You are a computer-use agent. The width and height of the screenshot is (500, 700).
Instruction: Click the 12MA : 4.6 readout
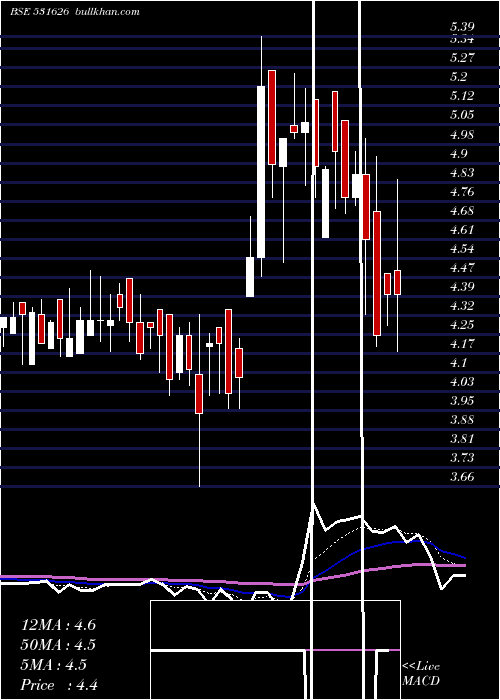click(58, 625)
